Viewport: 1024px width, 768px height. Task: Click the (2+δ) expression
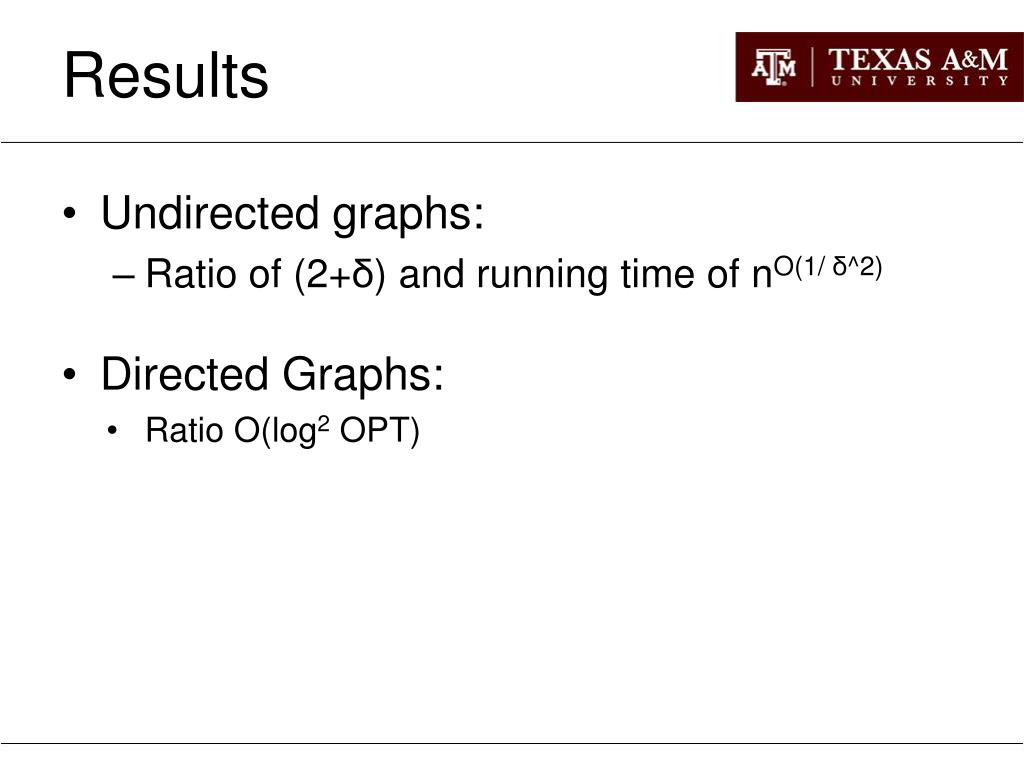[340, 274]
